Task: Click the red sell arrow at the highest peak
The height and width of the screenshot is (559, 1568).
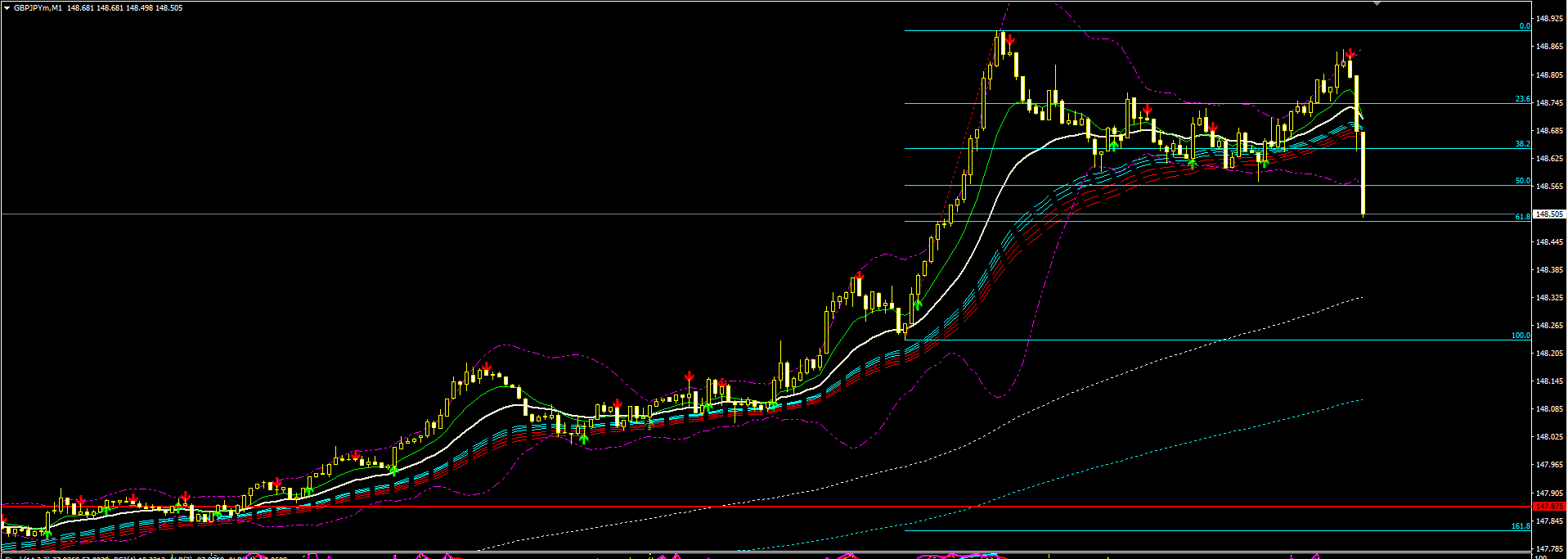Action: [x=1011, y=39]
